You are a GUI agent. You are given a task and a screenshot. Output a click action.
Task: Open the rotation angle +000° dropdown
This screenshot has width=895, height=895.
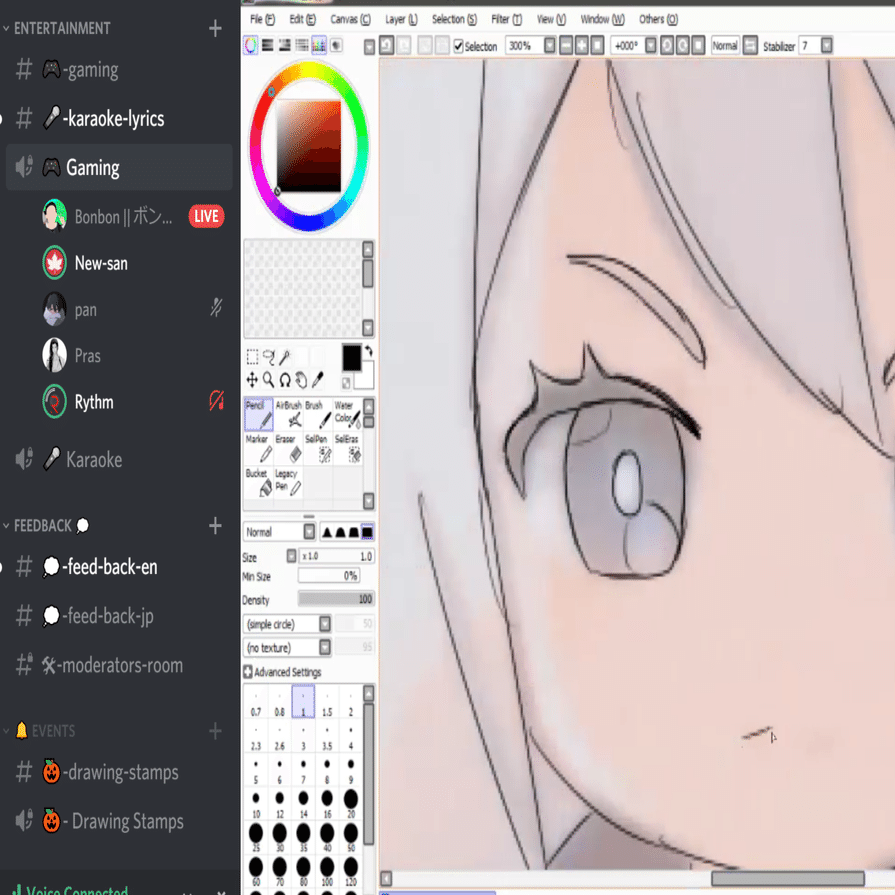[x=650, y=45]
